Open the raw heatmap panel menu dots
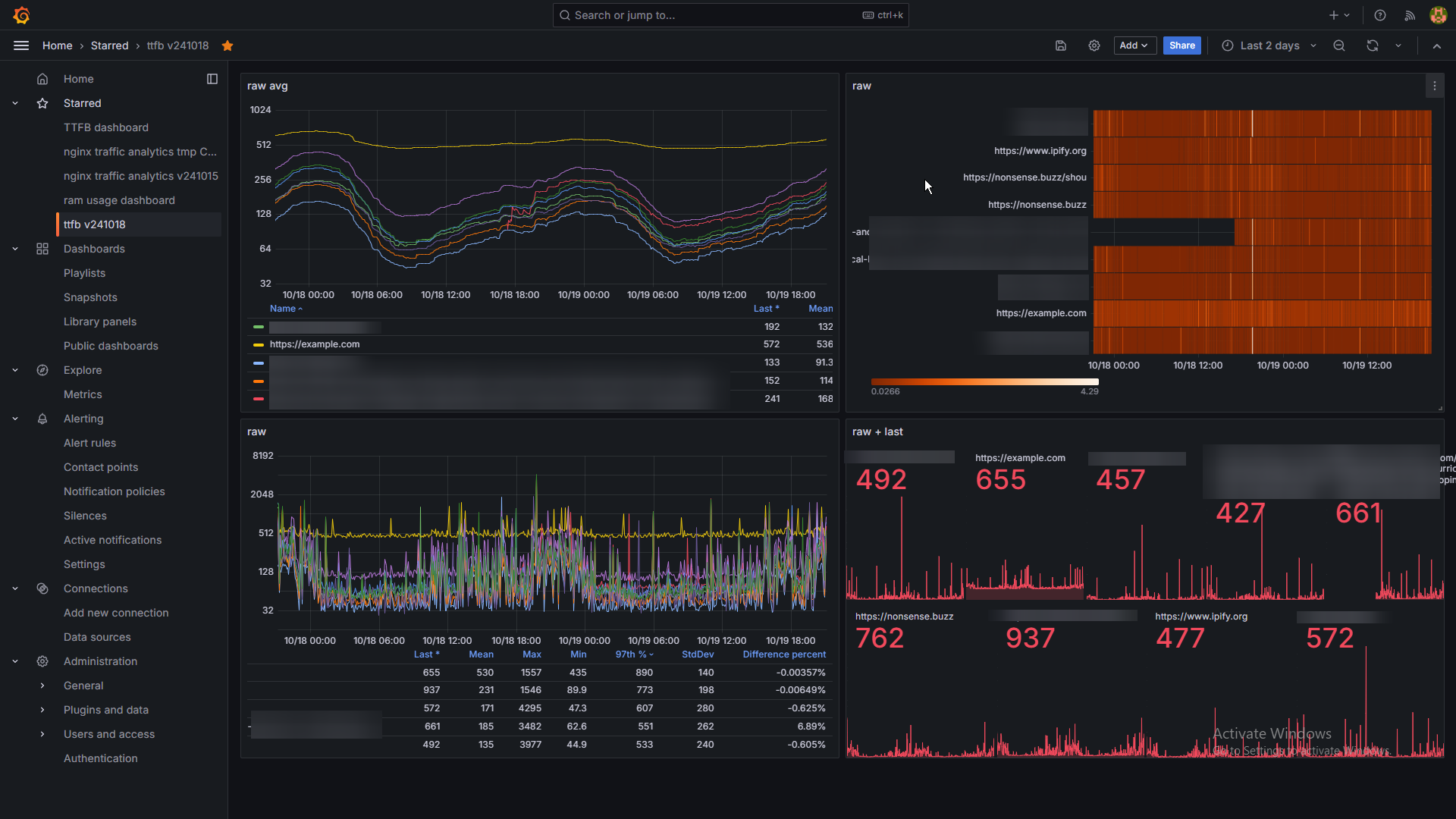This screenshot has width=1456, height=819. [x=1435, y=86]
